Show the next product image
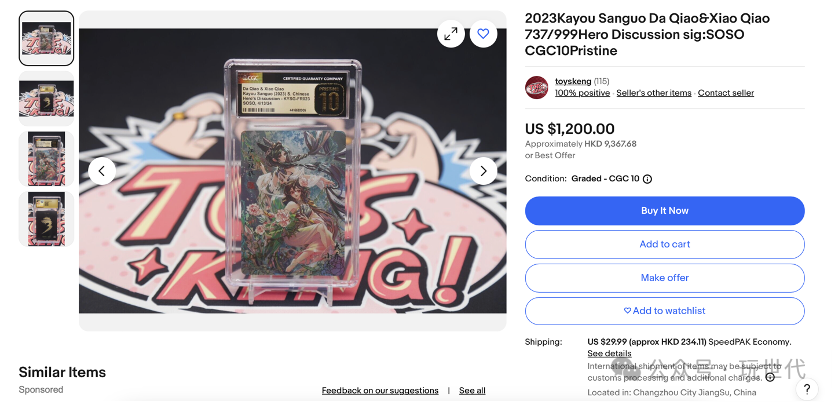832x402 pixels. click(x=483, y=171)
